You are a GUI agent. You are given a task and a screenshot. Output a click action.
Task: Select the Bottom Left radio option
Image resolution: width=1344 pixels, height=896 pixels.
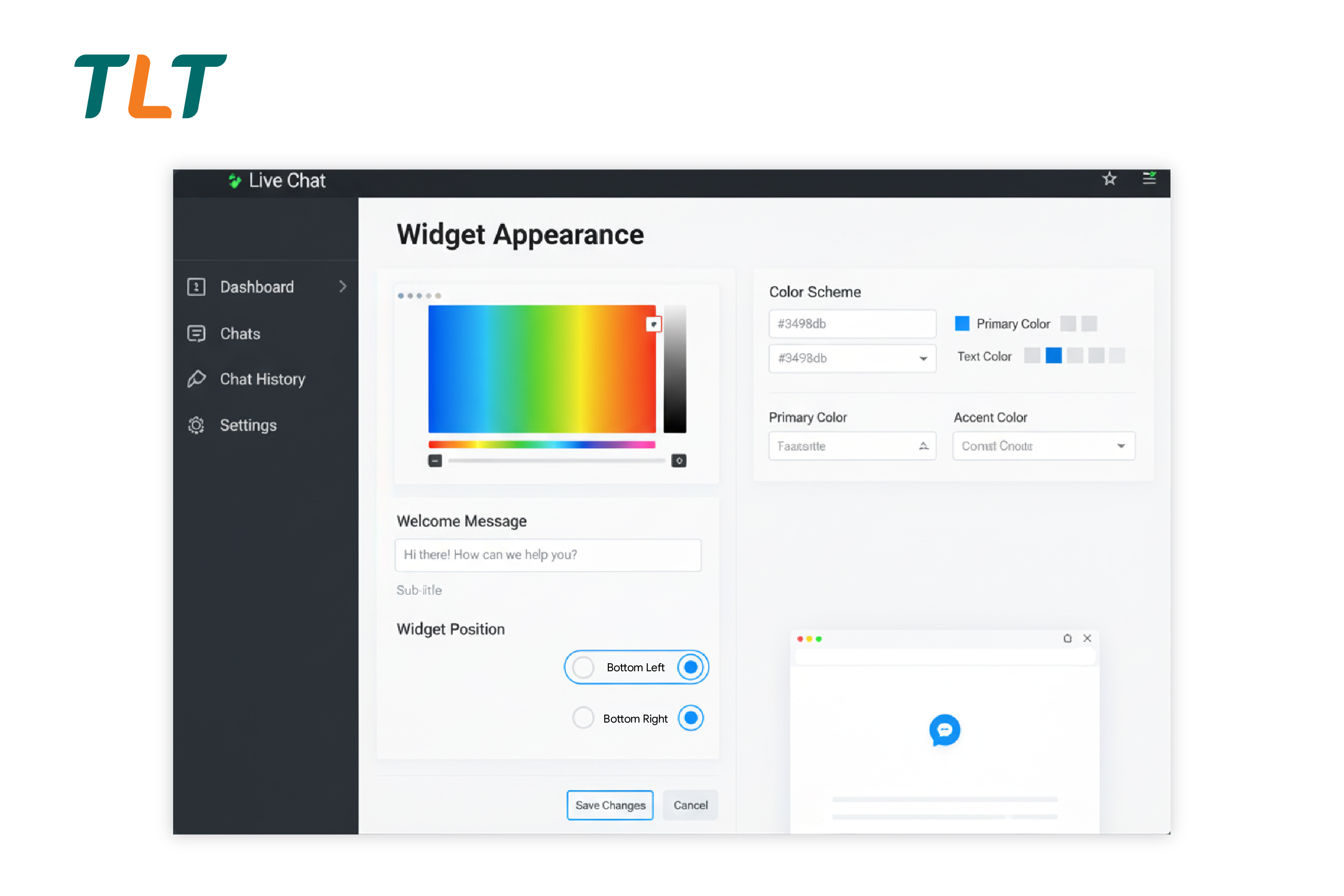pyautogui.click(x=636, y=667)
